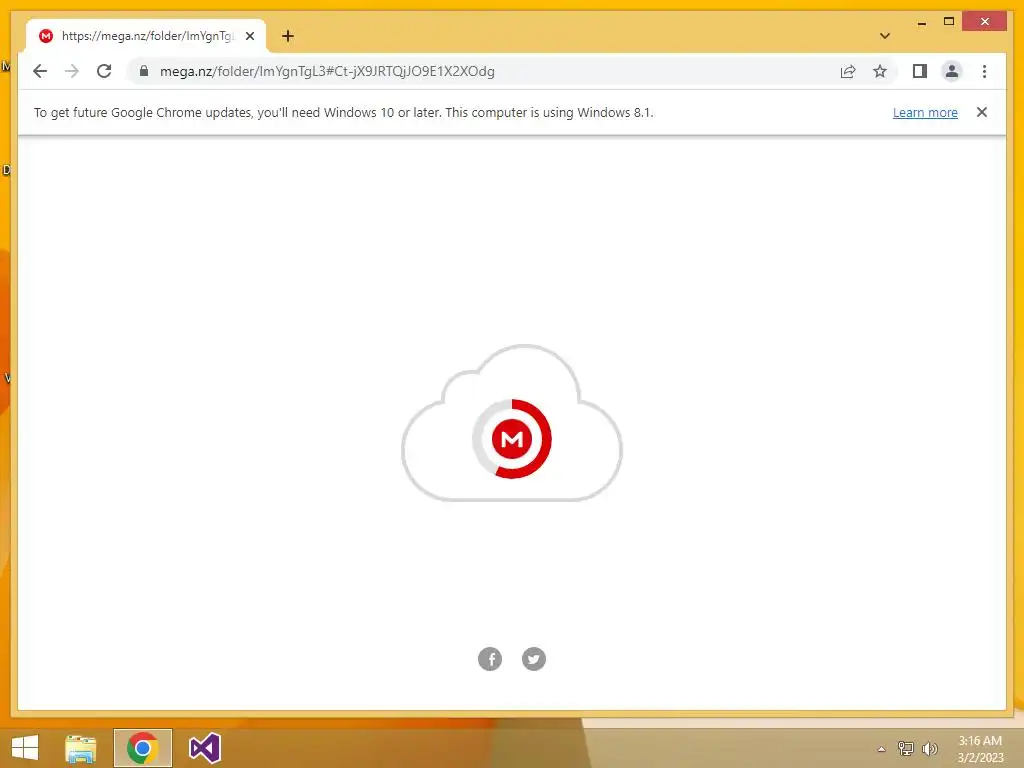Image resolution: width=1024 pixels, height=768 pixels.
Task: Go back using the browser back arrow
Action: point(40,71)
